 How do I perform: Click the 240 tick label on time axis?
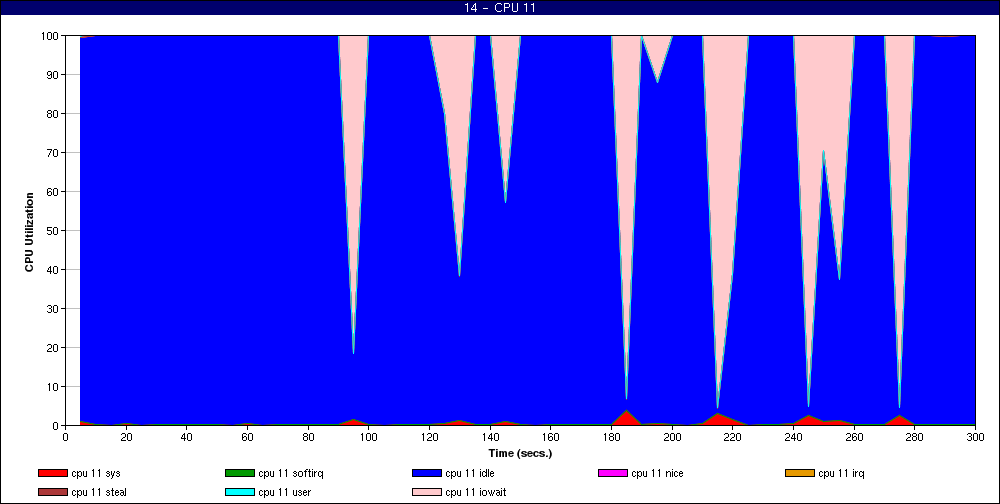[793, 437]
